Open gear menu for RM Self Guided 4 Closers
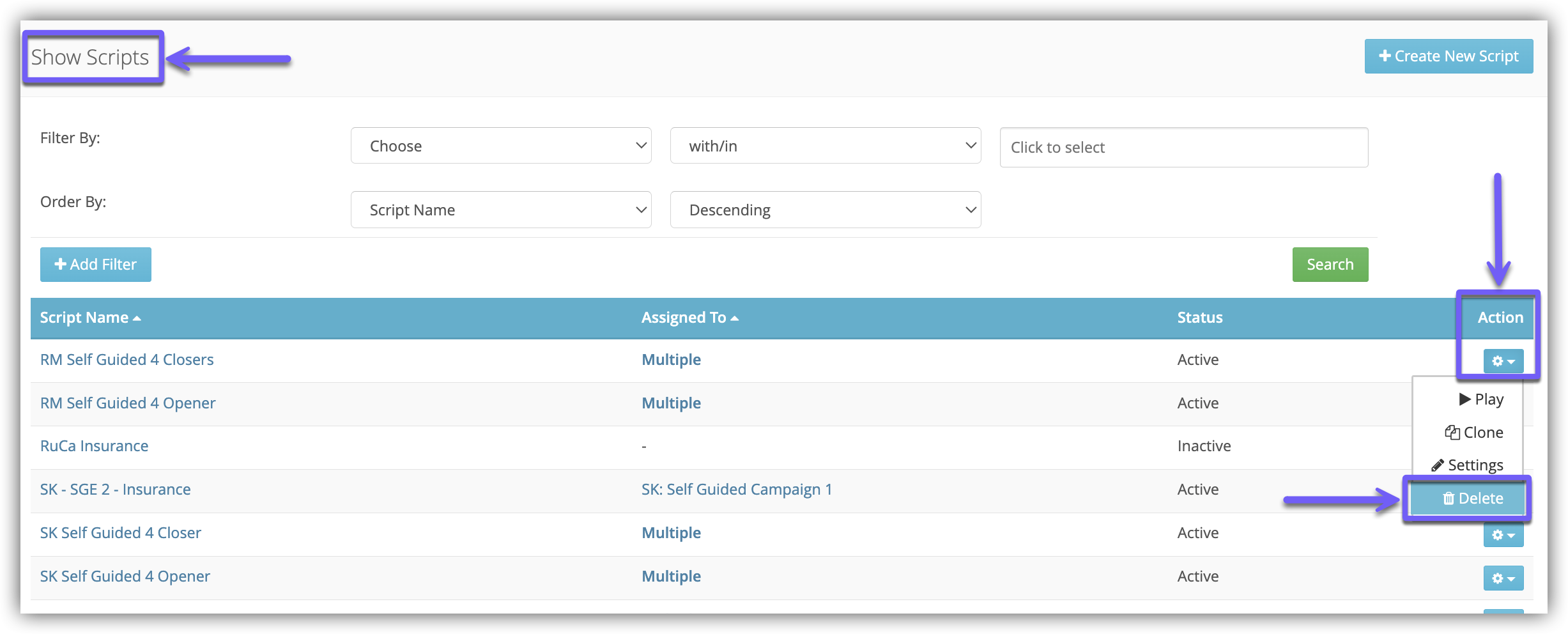Image resolution: width=1568 pixels, height=634 pixels. tap(1503, 361)
